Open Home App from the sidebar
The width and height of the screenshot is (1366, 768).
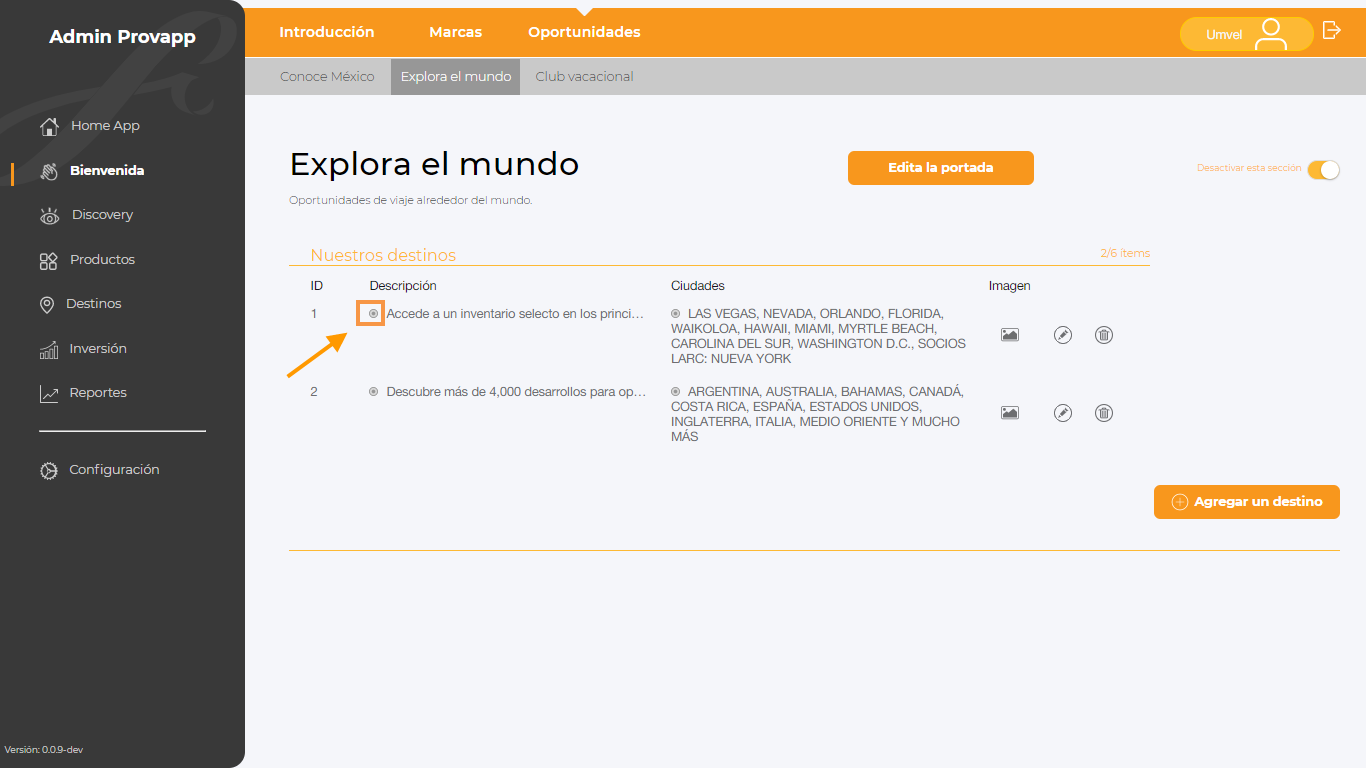coord(105,126)
